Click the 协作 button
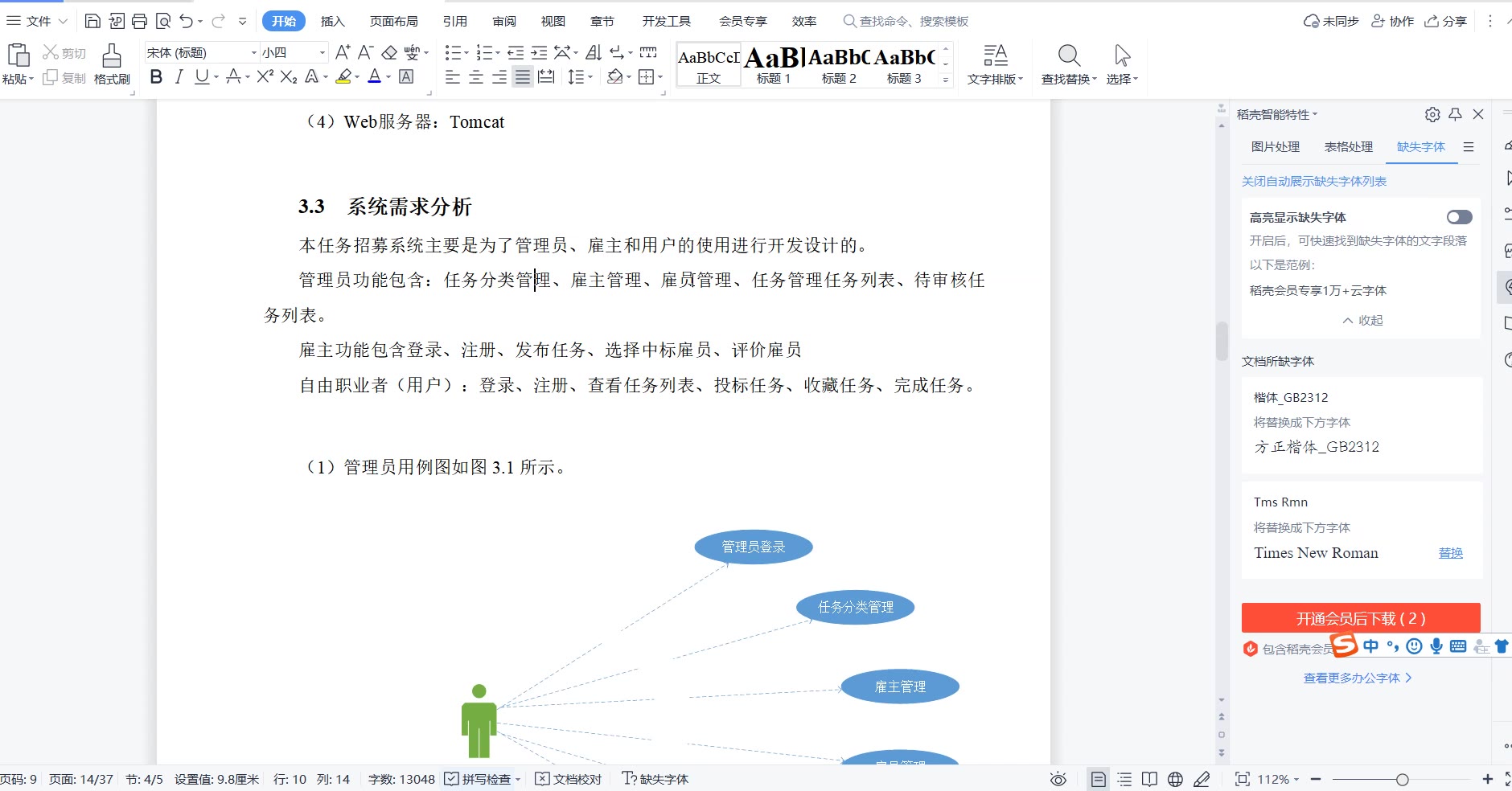Image resolution: width=1512 pixels, height=791 pixels. pyautogui.click(x=1392, y=21)
